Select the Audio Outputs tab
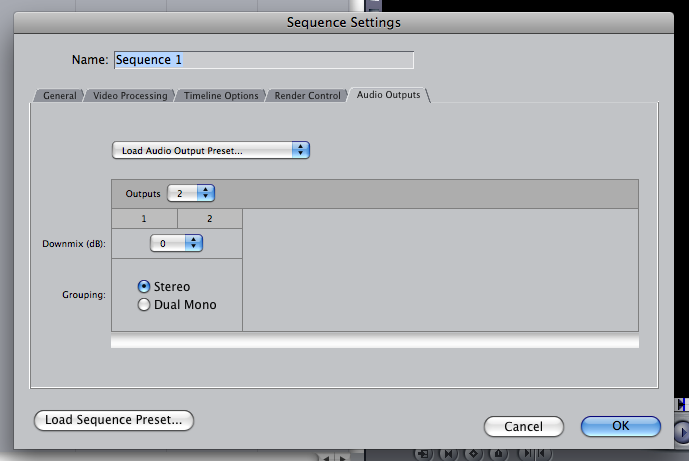This screenshot has height=461, width=689. (x=388, y=96)
